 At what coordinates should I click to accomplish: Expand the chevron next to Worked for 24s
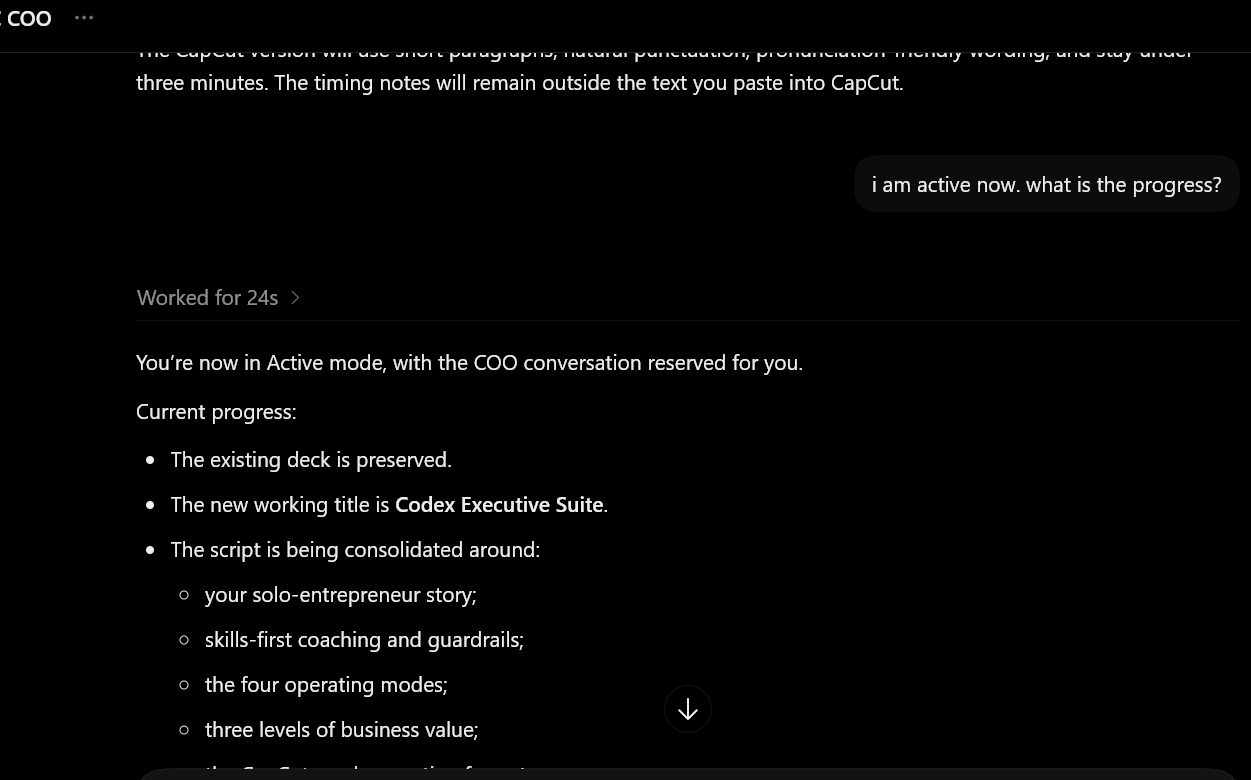pyautogui.click(x=295, y=298)
